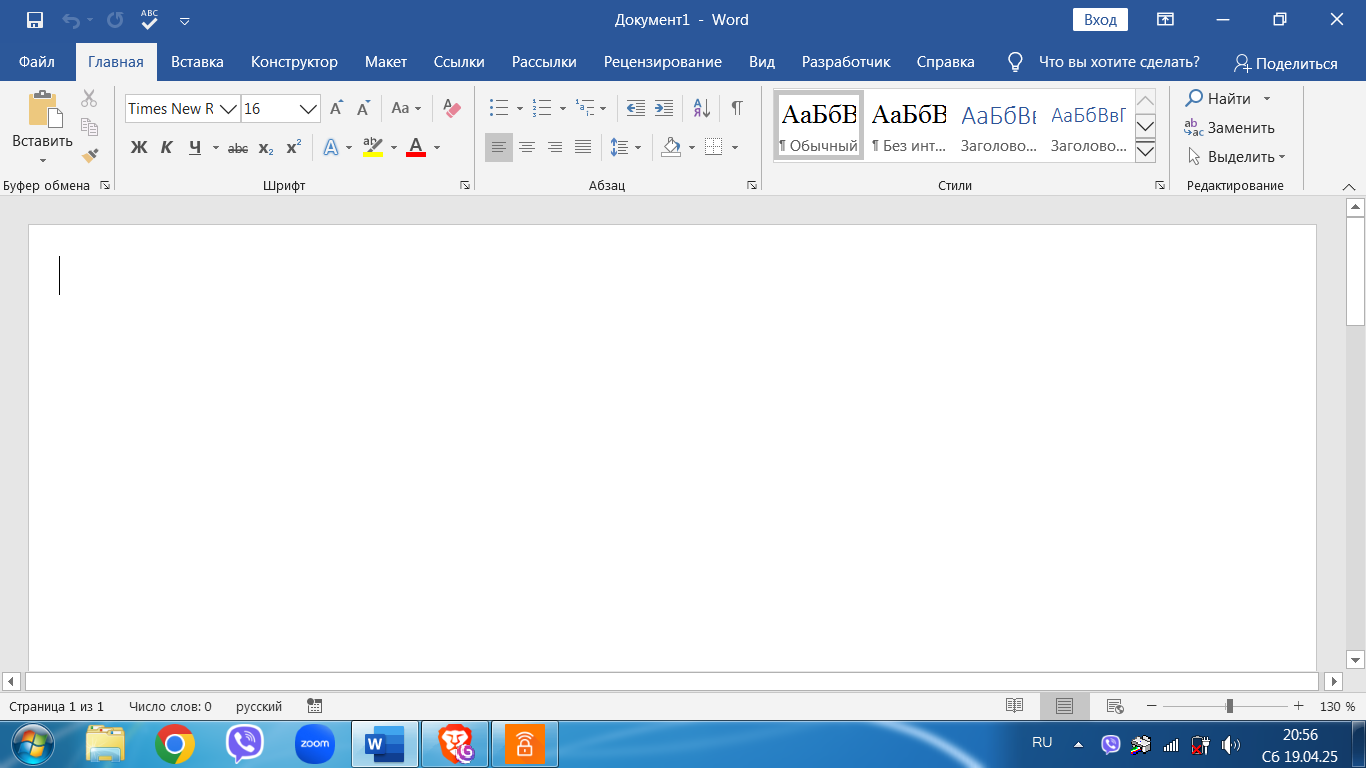Click the Вход sign-in button
This screenshot has width=1366, height=768.
click(x=1100, y=20)
